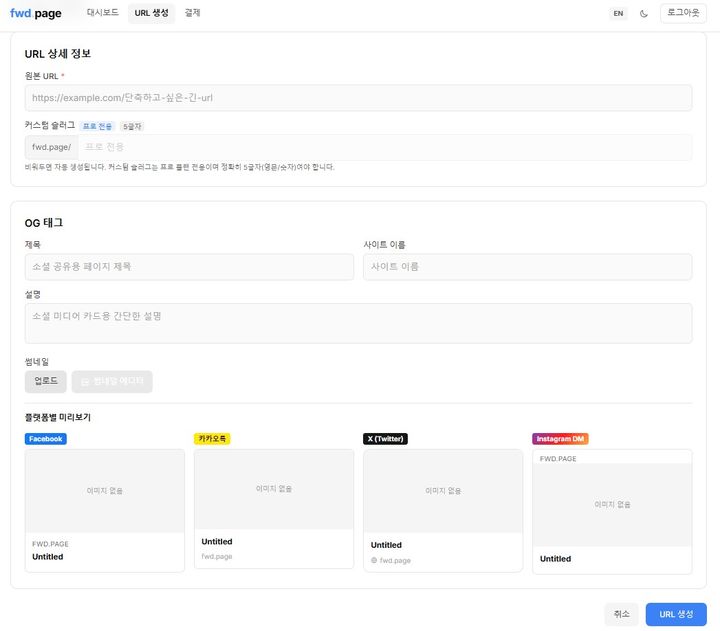This screenshot has height=631, width=720.
Task: Click the 플랫폼별 미리보기 heading
Action: [x=58, y=417]
